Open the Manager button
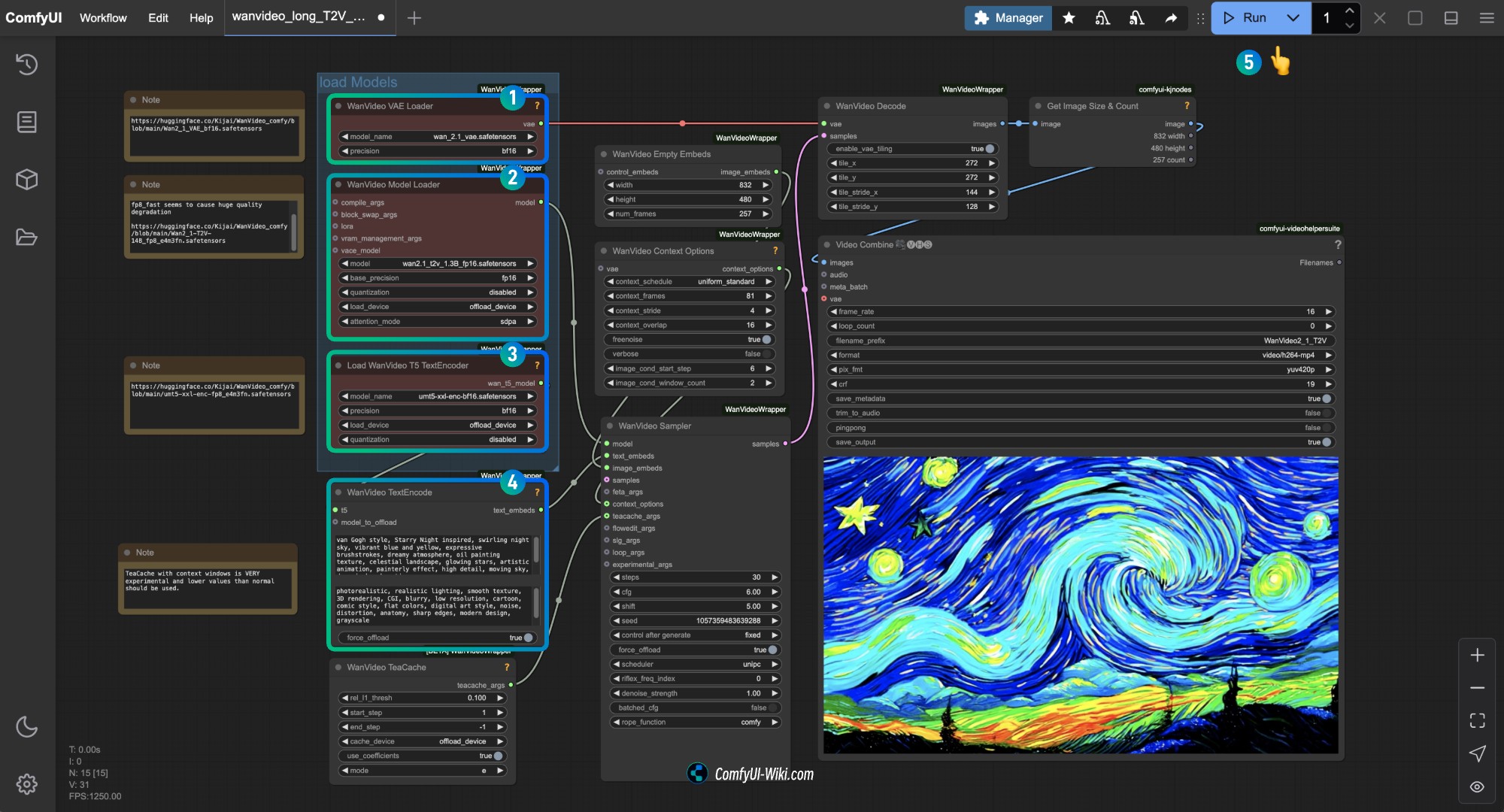 click(x=1007, y=18)
